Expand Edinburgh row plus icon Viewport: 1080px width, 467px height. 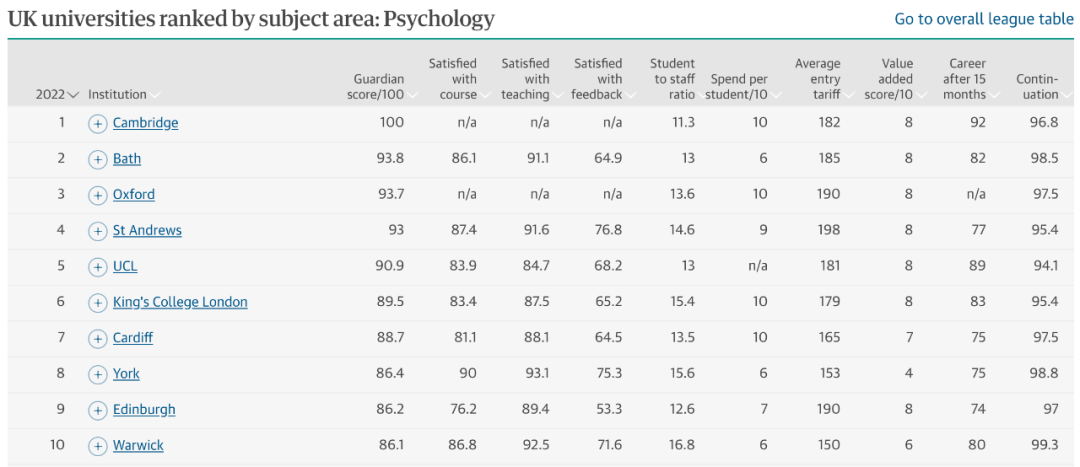point(98,410)
